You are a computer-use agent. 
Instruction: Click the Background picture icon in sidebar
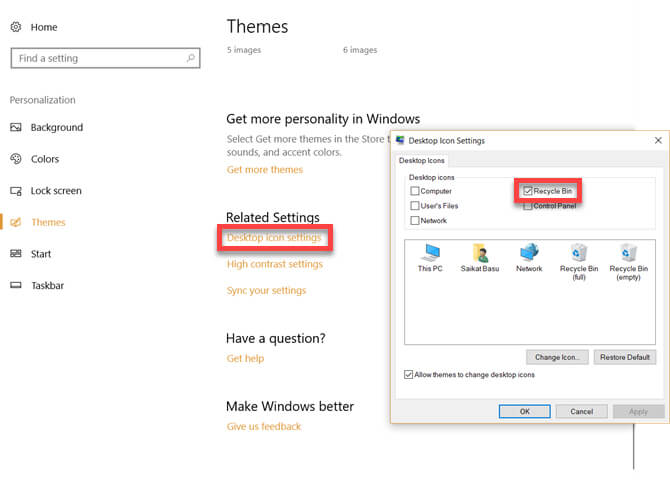click(16, 127)
